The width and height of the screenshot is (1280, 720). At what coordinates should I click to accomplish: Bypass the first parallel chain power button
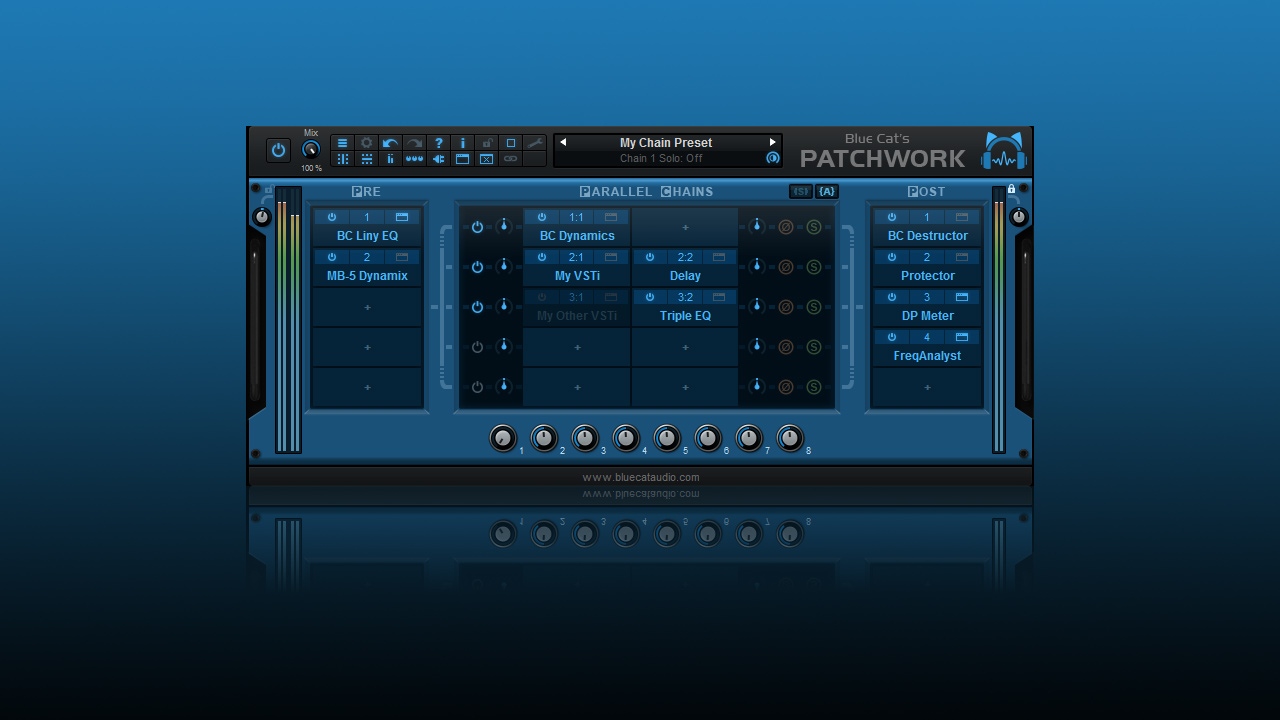(477, 227)
